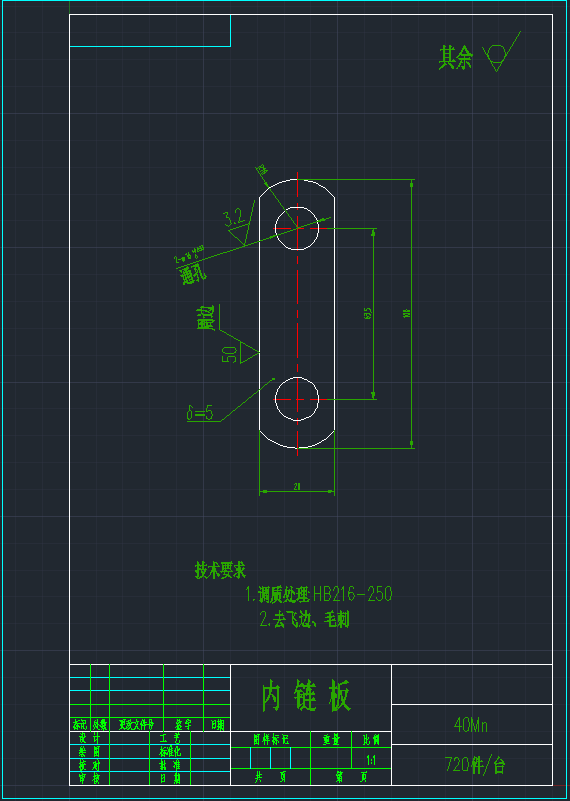Select the 50 roughness value text
This screenshot has width=570, height=801.
(229, 354)
